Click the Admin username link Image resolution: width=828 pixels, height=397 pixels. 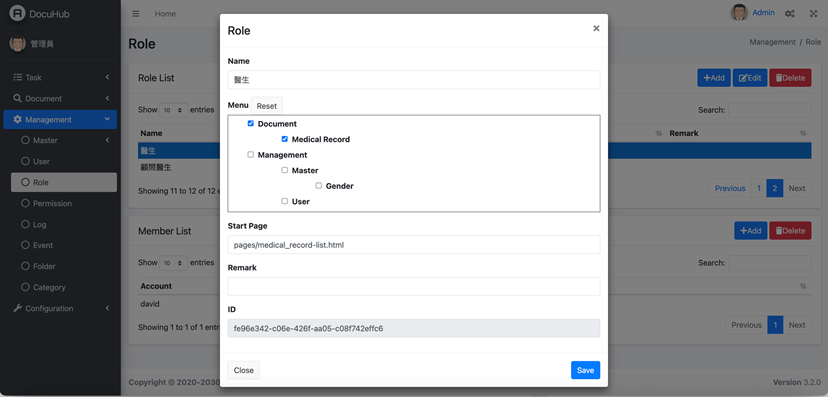[x=764, y=13]
